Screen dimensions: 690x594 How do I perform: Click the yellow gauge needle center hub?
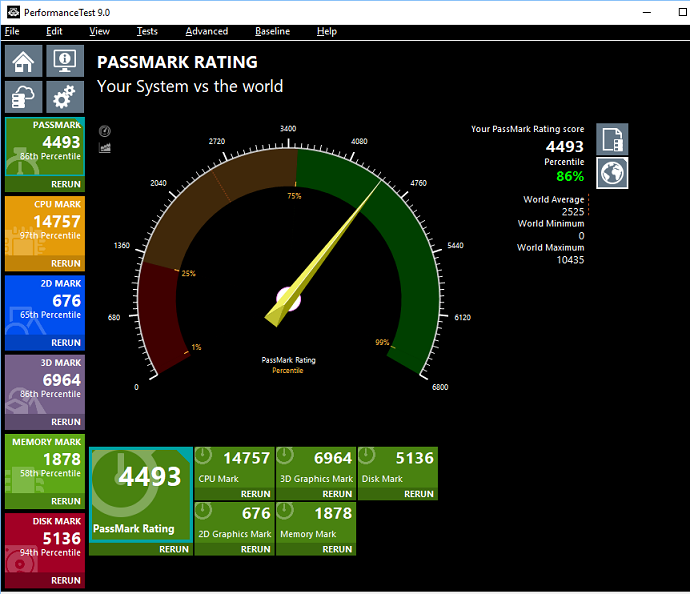pos(288,299)
